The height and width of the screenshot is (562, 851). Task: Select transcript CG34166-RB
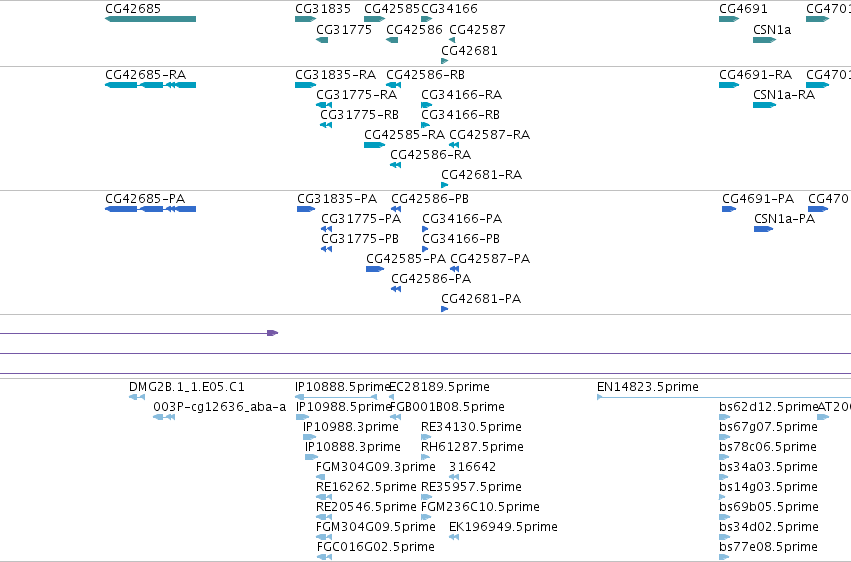coord(426,125)
